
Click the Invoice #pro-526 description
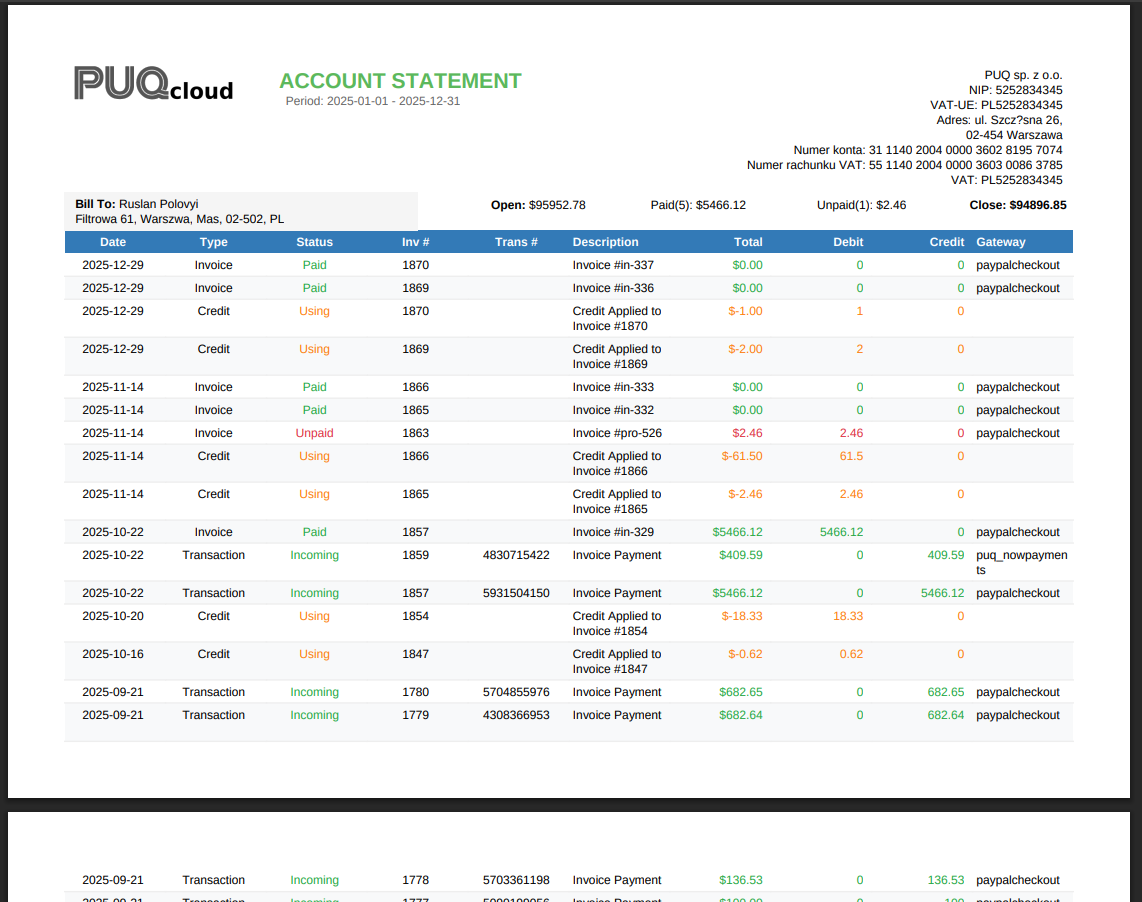[617, 433]
